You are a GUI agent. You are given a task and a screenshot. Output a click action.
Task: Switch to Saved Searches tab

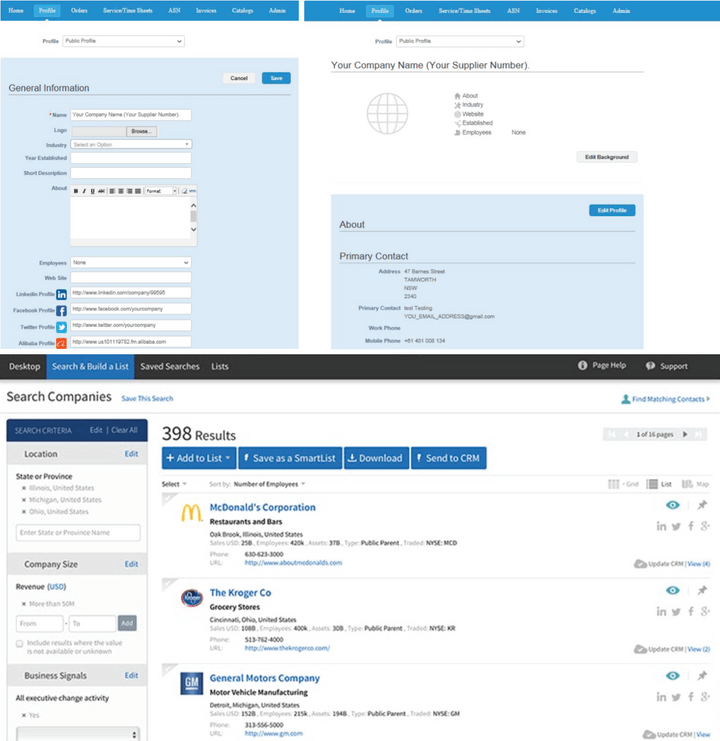[170, 366]
